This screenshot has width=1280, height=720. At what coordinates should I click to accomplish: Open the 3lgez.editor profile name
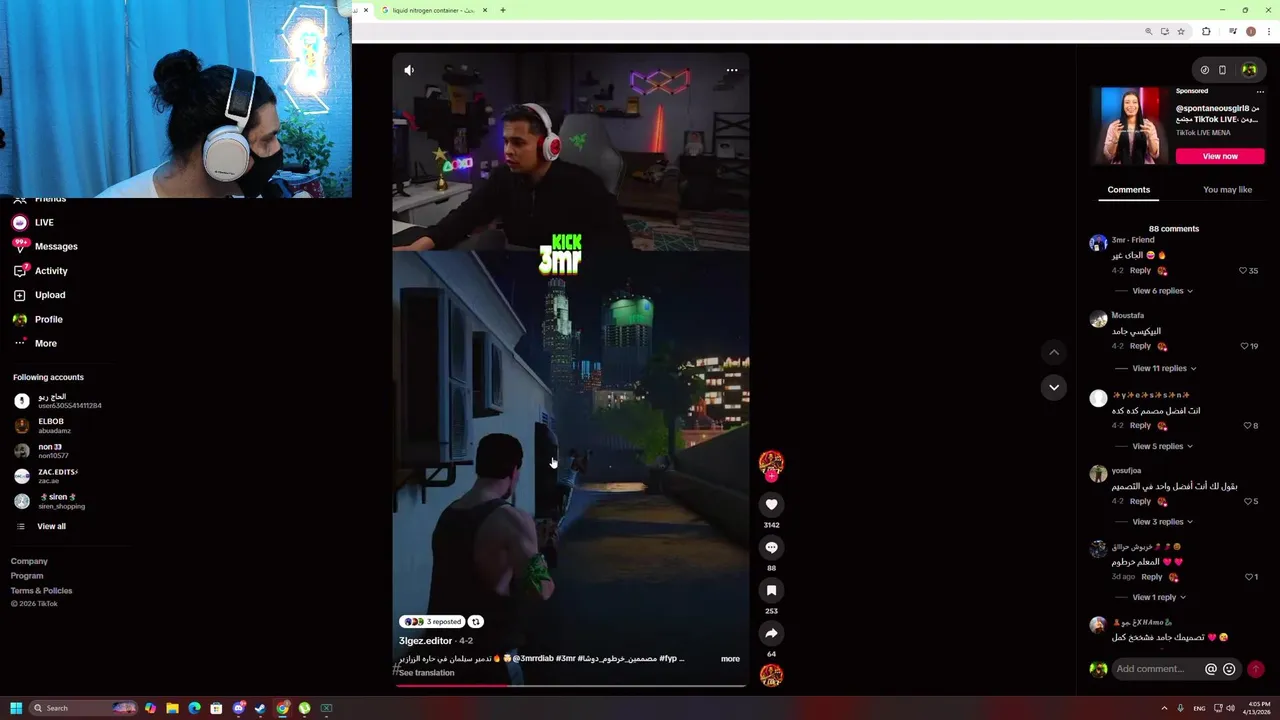425,641
